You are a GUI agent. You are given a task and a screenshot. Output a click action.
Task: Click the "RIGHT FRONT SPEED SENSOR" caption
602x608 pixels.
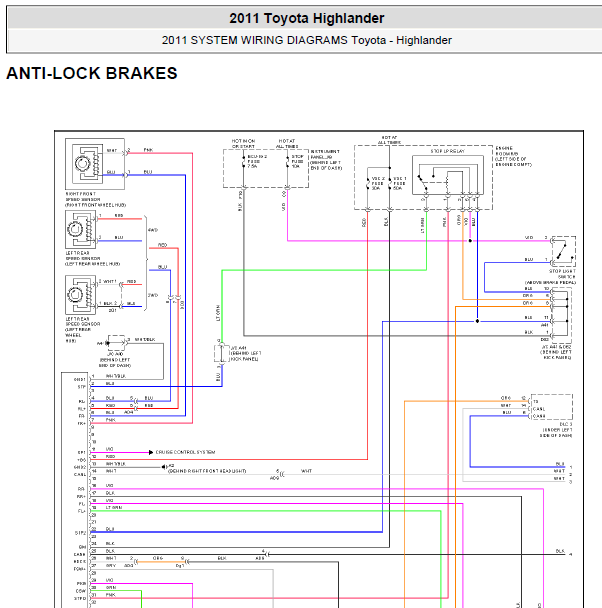pyautogui.click(x=83, y=197)
